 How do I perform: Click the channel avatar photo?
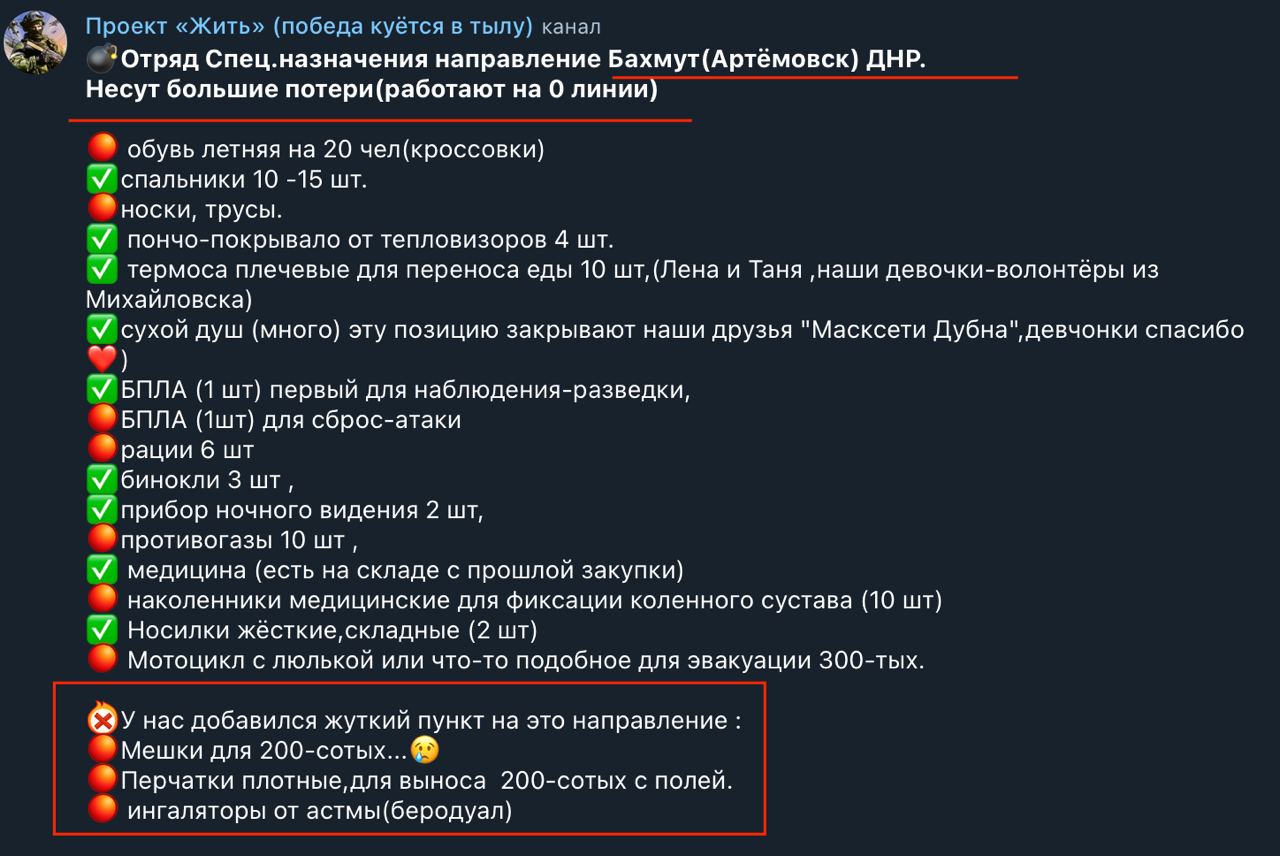coord(36,42)
